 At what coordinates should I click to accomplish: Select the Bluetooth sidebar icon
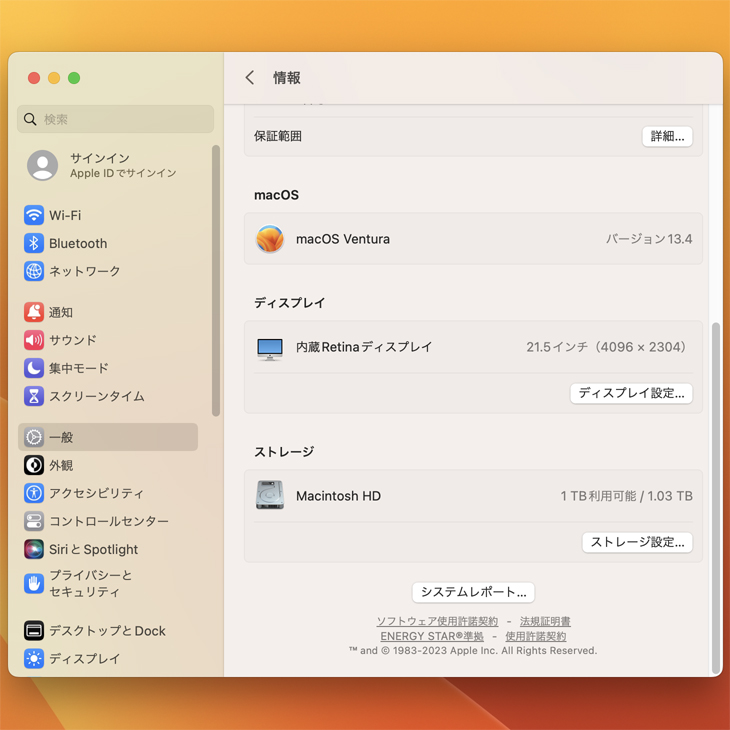pos(34,243)
